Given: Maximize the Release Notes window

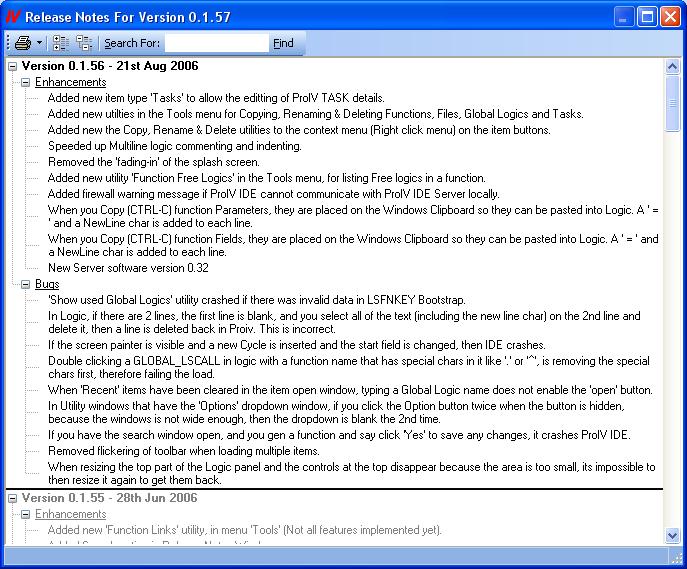Looking at the screenshot, I should click(x=647, y=17).
